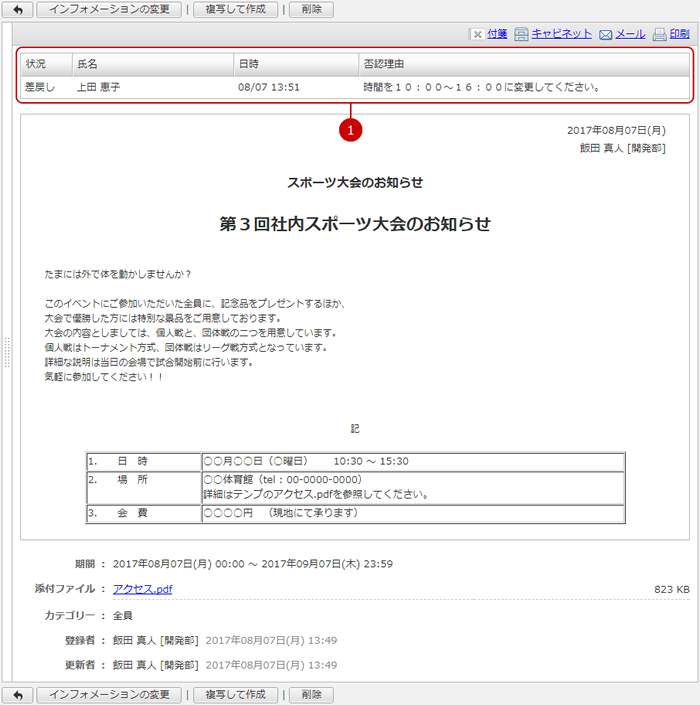
Task: Open the 付箋 text link
Action: coord(497,34)
